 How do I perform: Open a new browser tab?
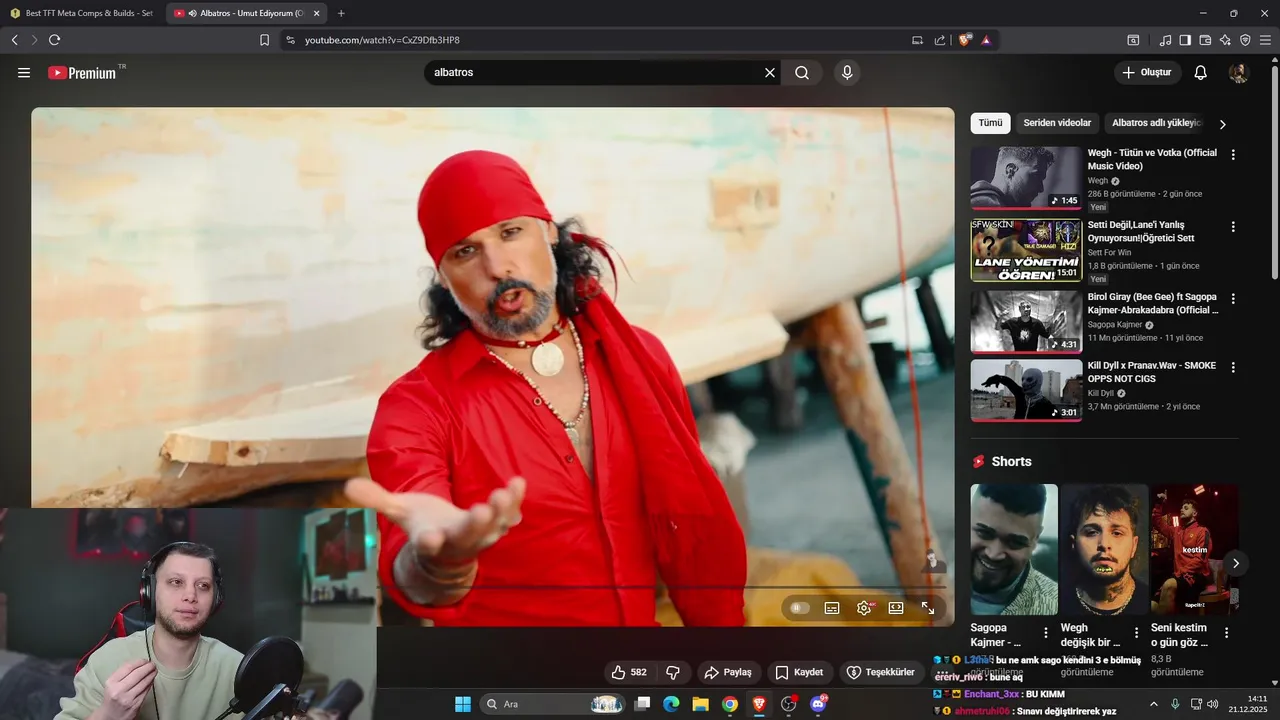(x=341, y=13)
